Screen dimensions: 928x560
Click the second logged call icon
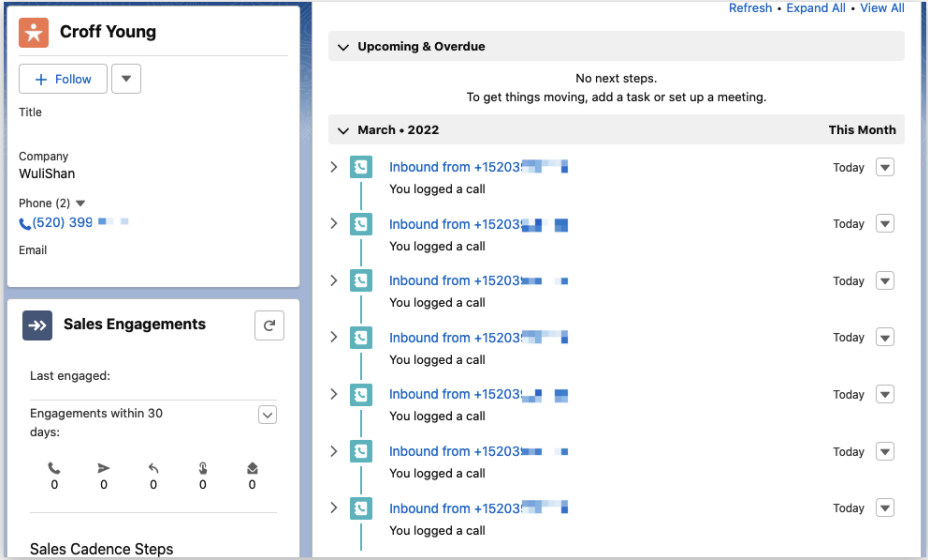pos(361,224)
